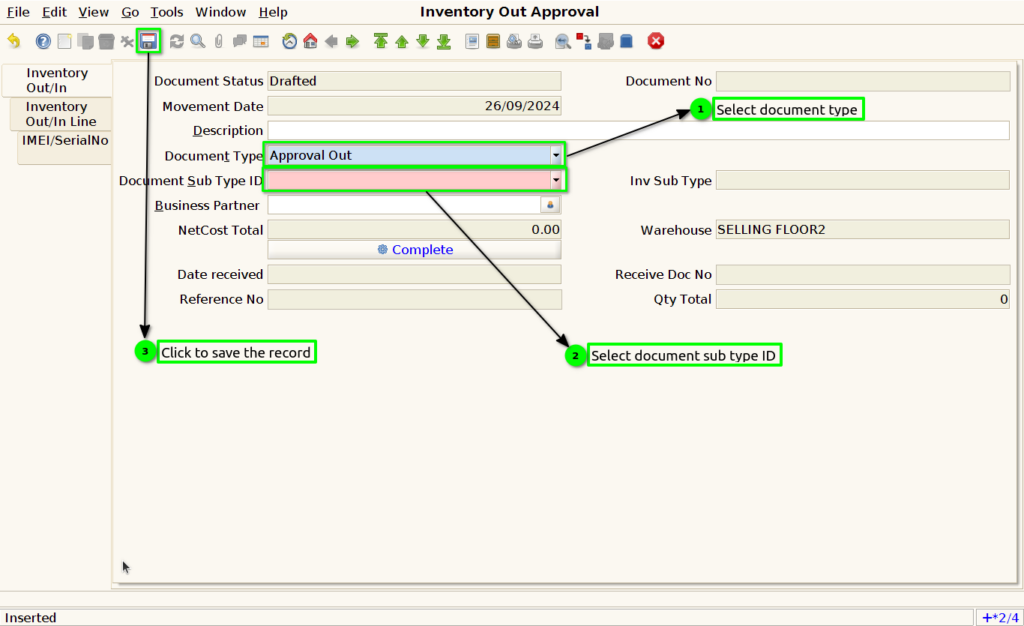Screen dimensions: 1024x626
Task: Click the Report icon in toolbar
Action: pyautogui.click(x=472, y=41)
